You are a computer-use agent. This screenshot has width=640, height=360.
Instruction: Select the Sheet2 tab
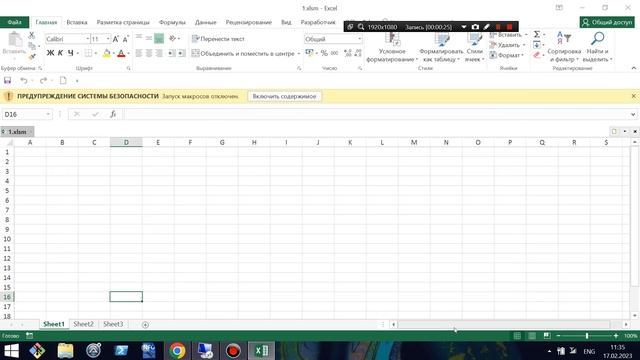(83, 324)
